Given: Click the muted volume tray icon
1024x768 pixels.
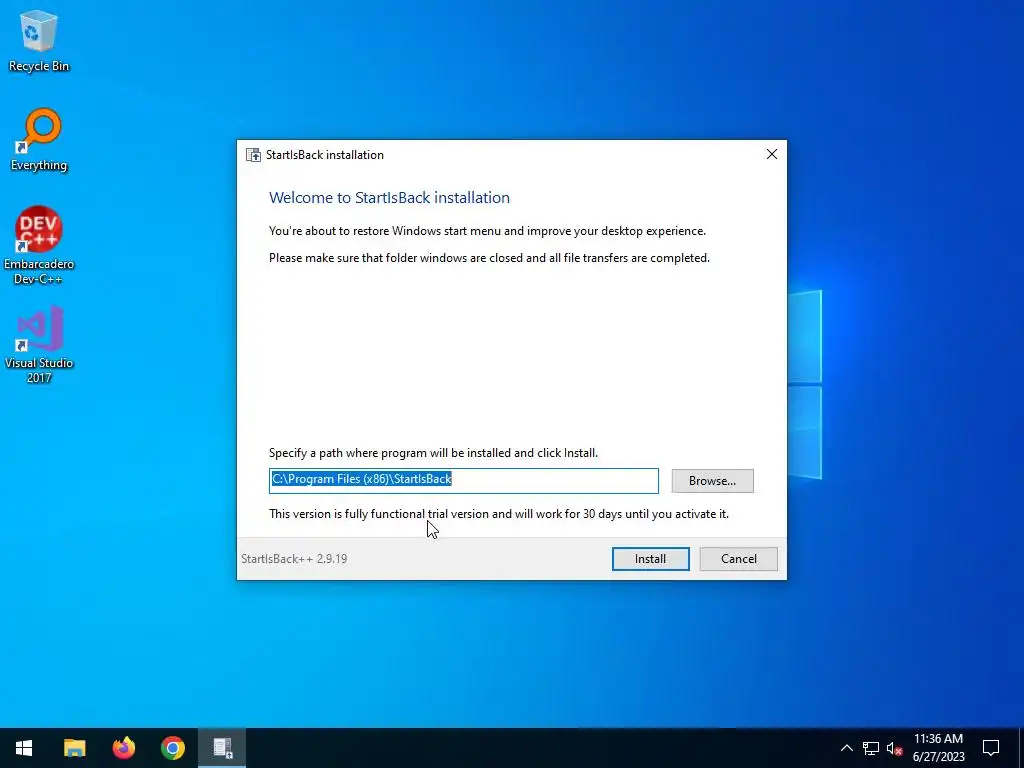Looking at the screenshot, I should click(894, 748).
